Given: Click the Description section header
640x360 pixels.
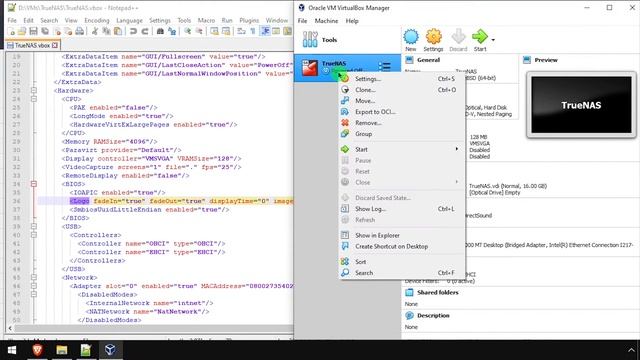Looking at the screenshot, I should point(433,316).
